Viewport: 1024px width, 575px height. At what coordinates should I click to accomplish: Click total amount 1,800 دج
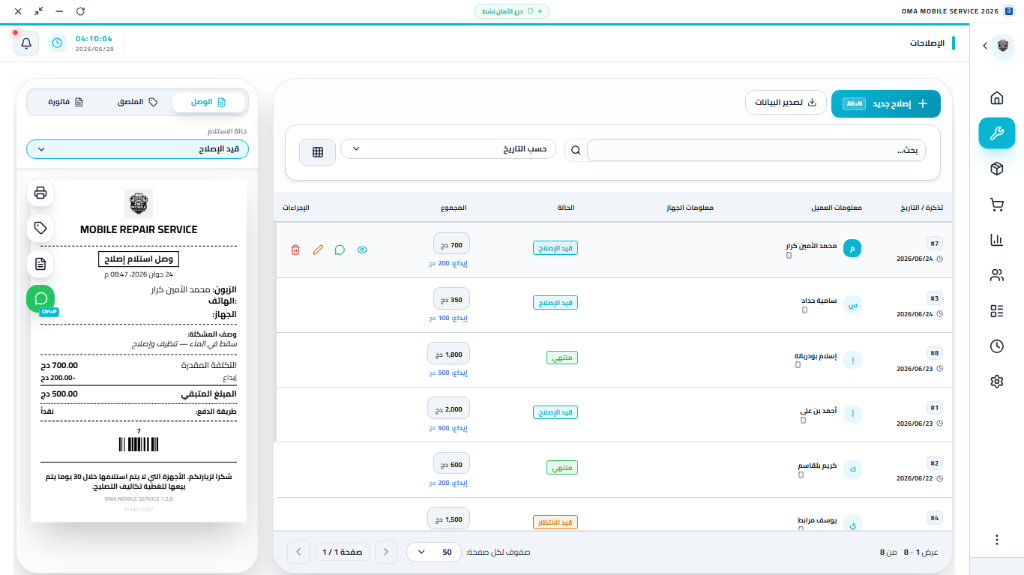pos(449,354)
